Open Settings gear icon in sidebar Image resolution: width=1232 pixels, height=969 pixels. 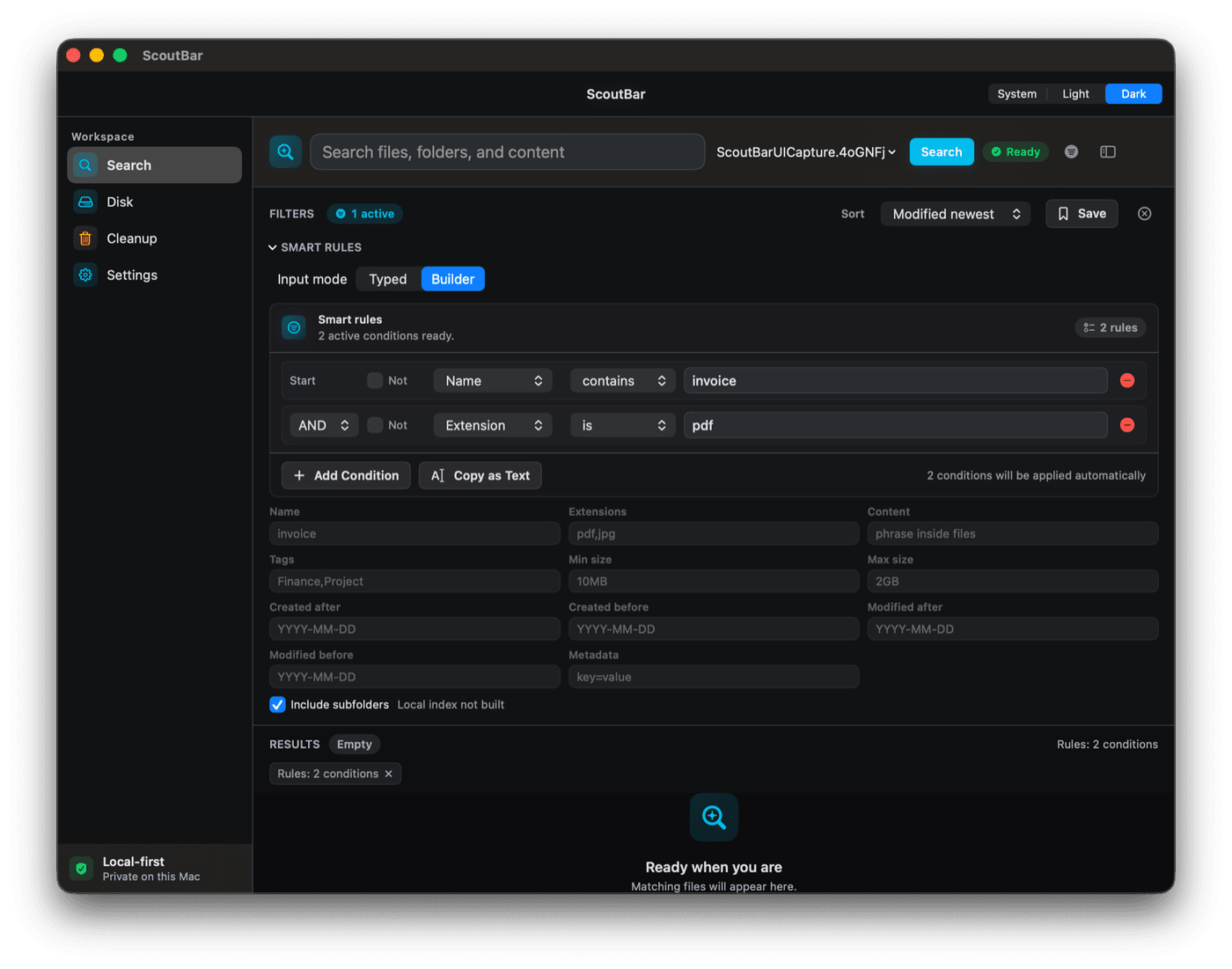pyautogui.click(x=85, y=275)
